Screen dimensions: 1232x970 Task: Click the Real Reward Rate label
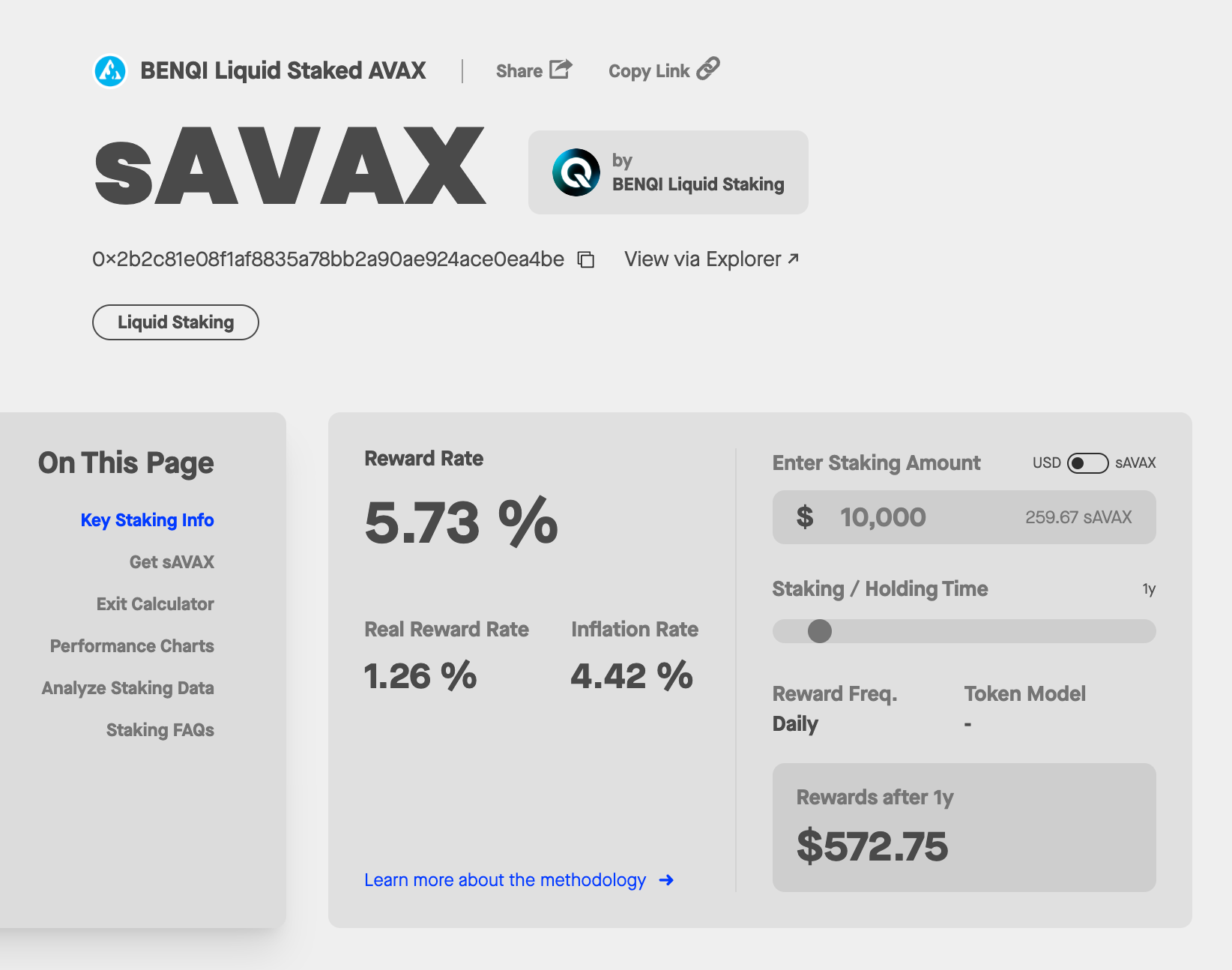447,630
